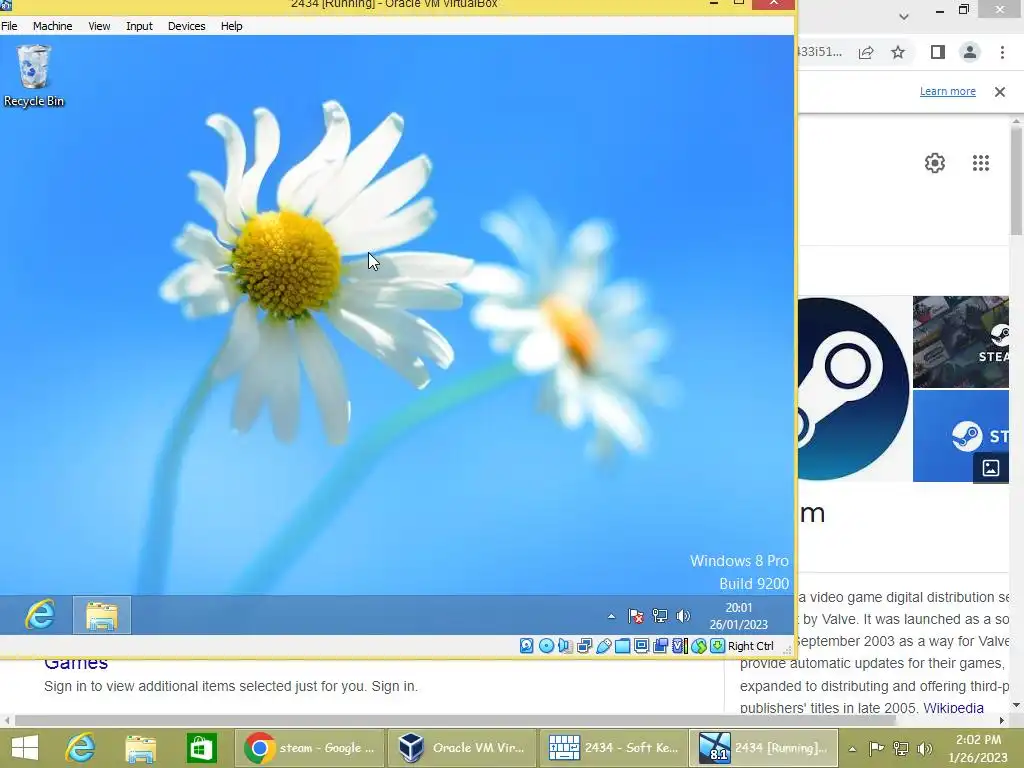1024x768 pixels.
Task: Open Steam games collage thumbnail
Action: coord(961,342)
